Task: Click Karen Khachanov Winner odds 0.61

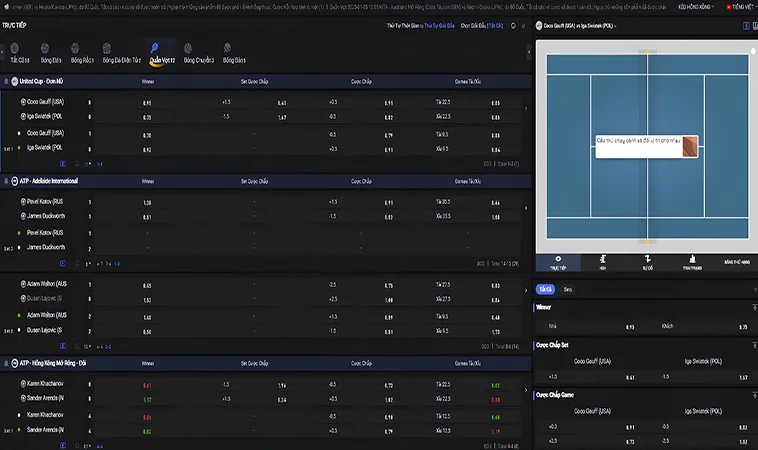Action: coord(147,385)
